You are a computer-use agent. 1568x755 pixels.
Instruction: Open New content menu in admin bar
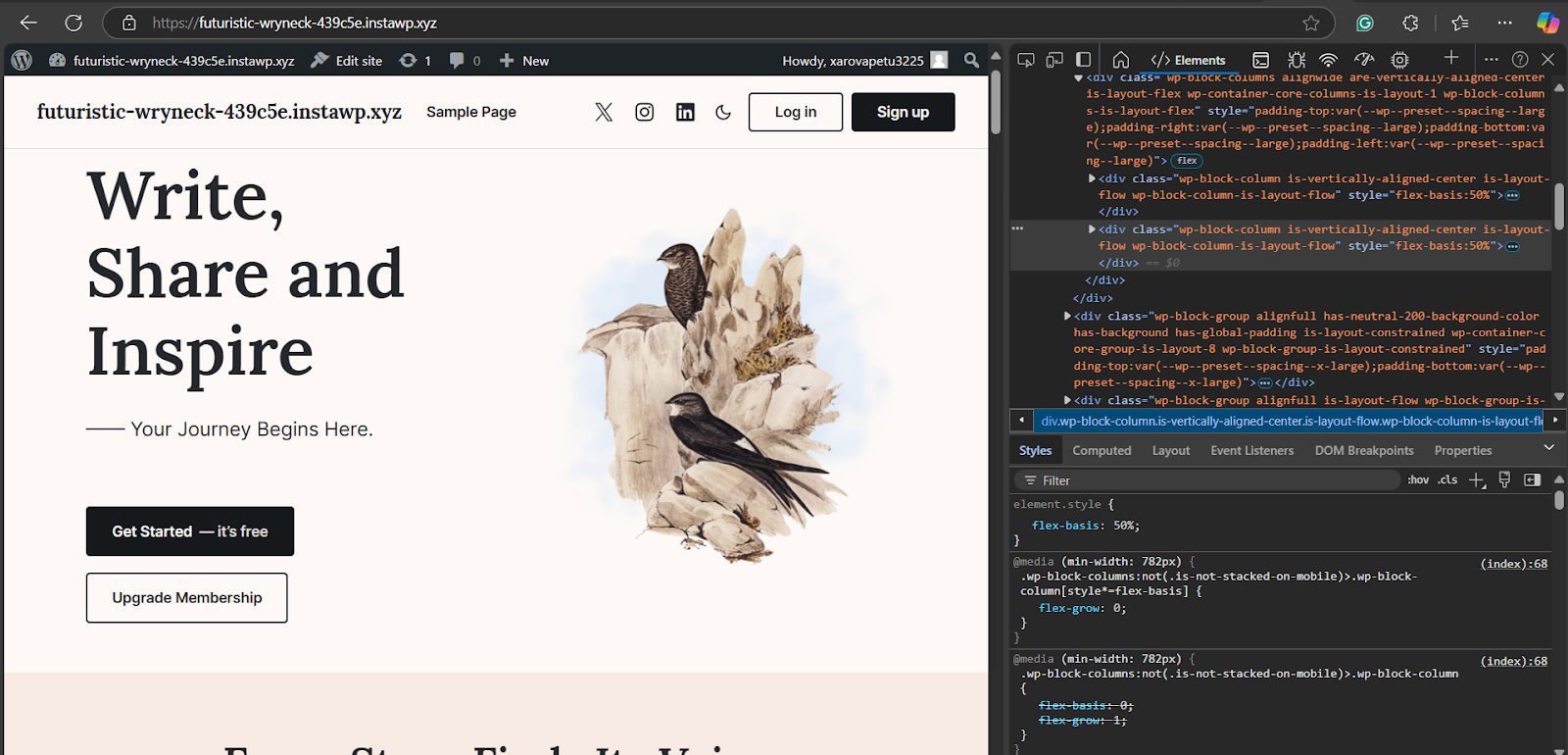tap(524, 60)
